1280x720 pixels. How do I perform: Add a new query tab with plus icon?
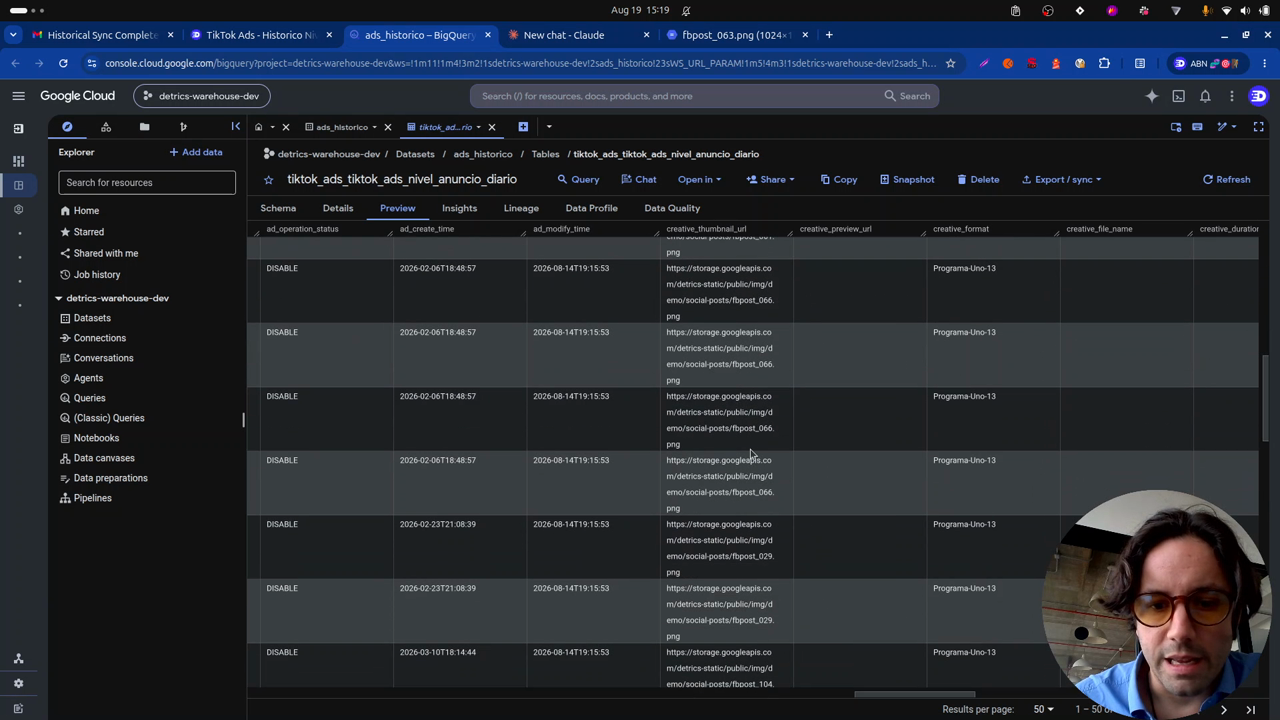click(523, 127)
